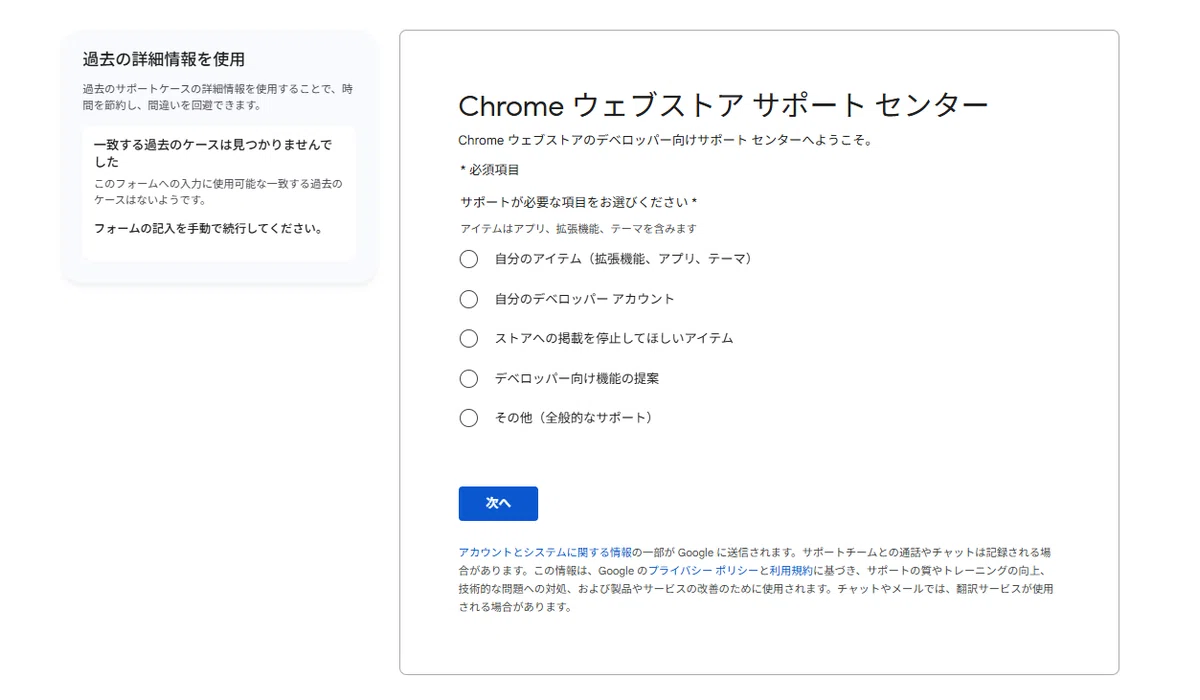Click 過去のサポートケースの詳細情報を使用することで description text
The image size is (1200, 700).
[218, 97]
